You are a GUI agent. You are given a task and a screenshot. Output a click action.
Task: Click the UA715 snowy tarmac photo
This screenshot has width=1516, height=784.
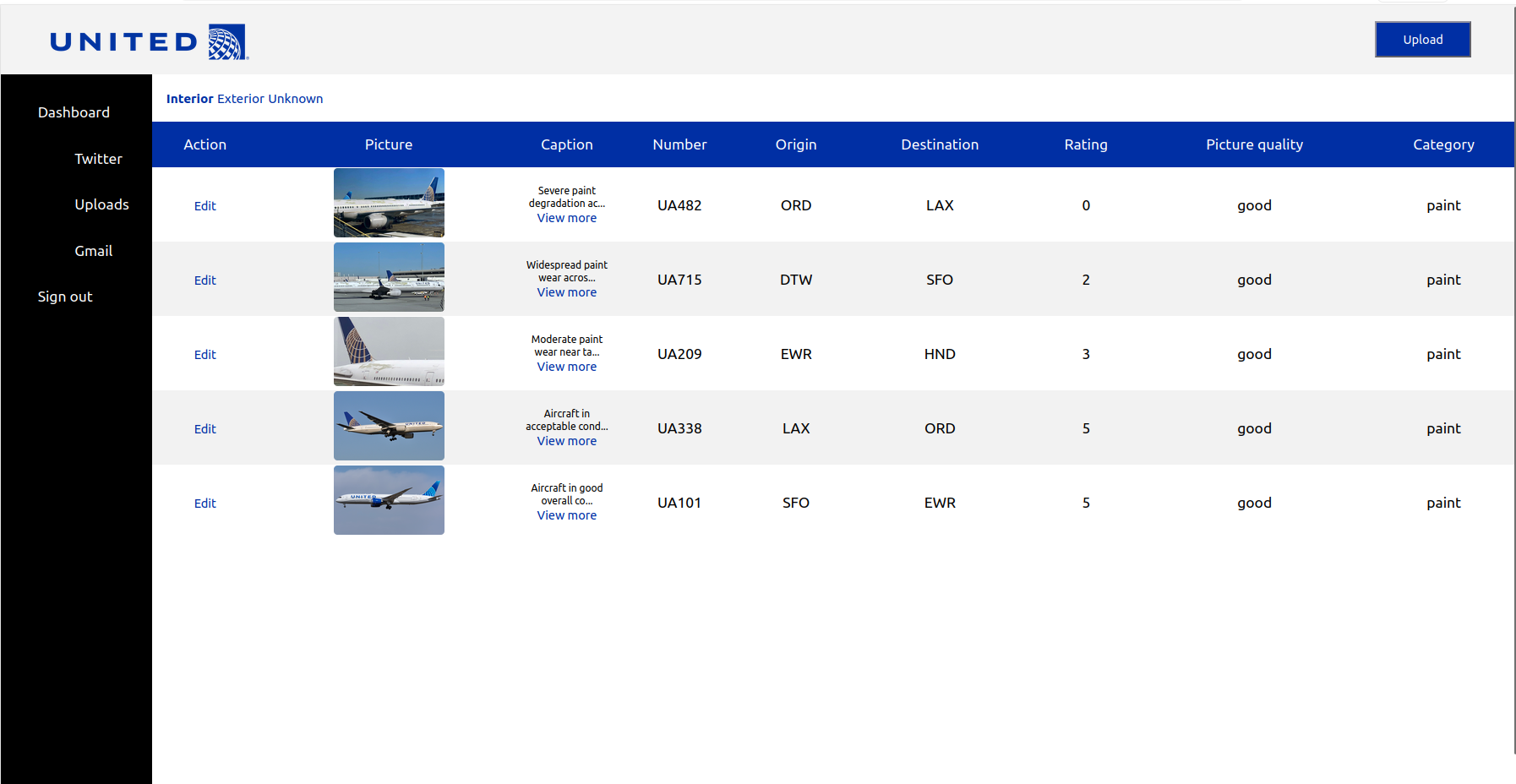(x=388, y=277)
